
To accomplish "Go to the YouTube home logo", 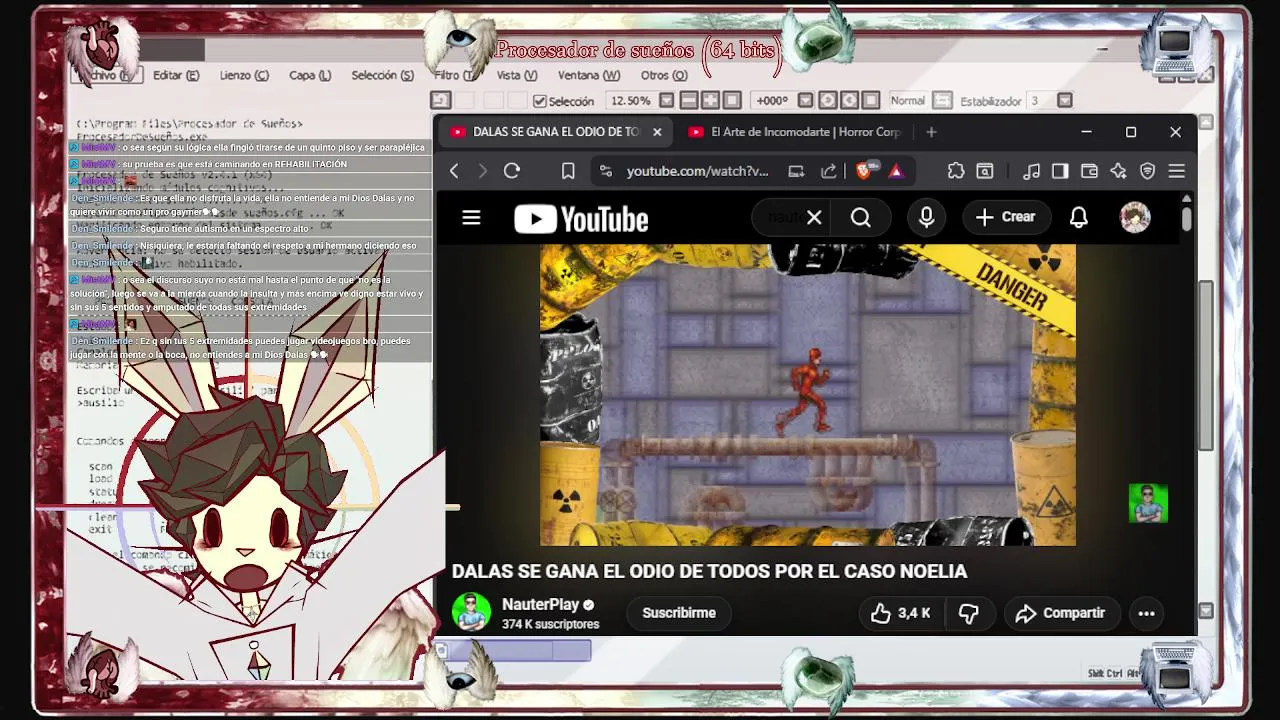I will (581, 219).
